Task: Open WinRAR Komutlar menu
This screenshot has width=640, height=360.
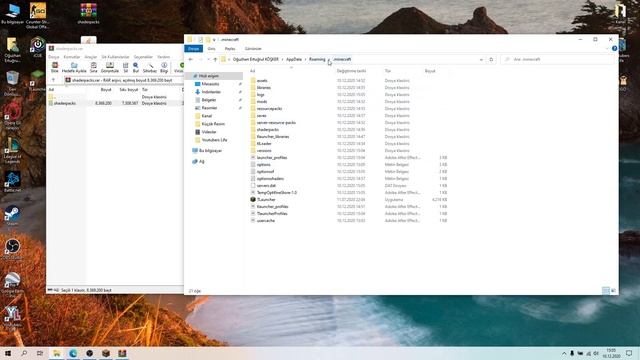Action: tap(72, 57)
